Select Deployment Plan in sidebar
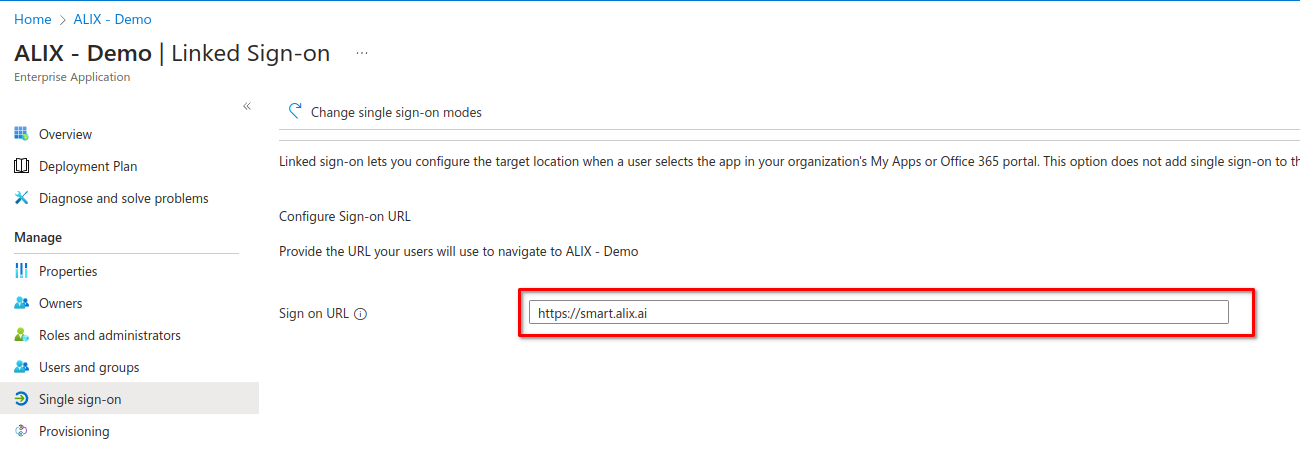1300x453 pixels. pos(88,166)
